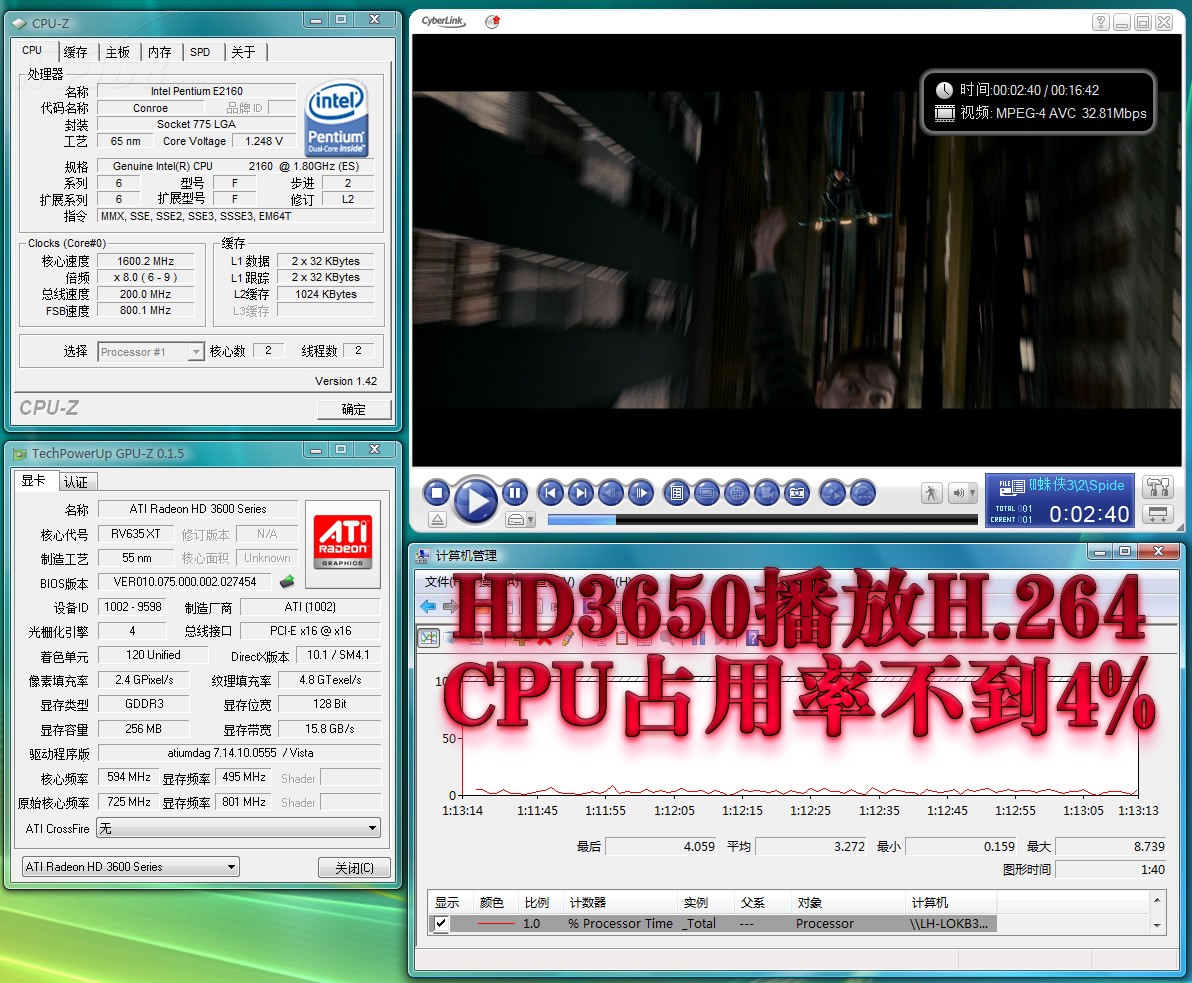Step one frame backward in the player
The width and height of the screenshot is (1192, 983).
point(611,493)
